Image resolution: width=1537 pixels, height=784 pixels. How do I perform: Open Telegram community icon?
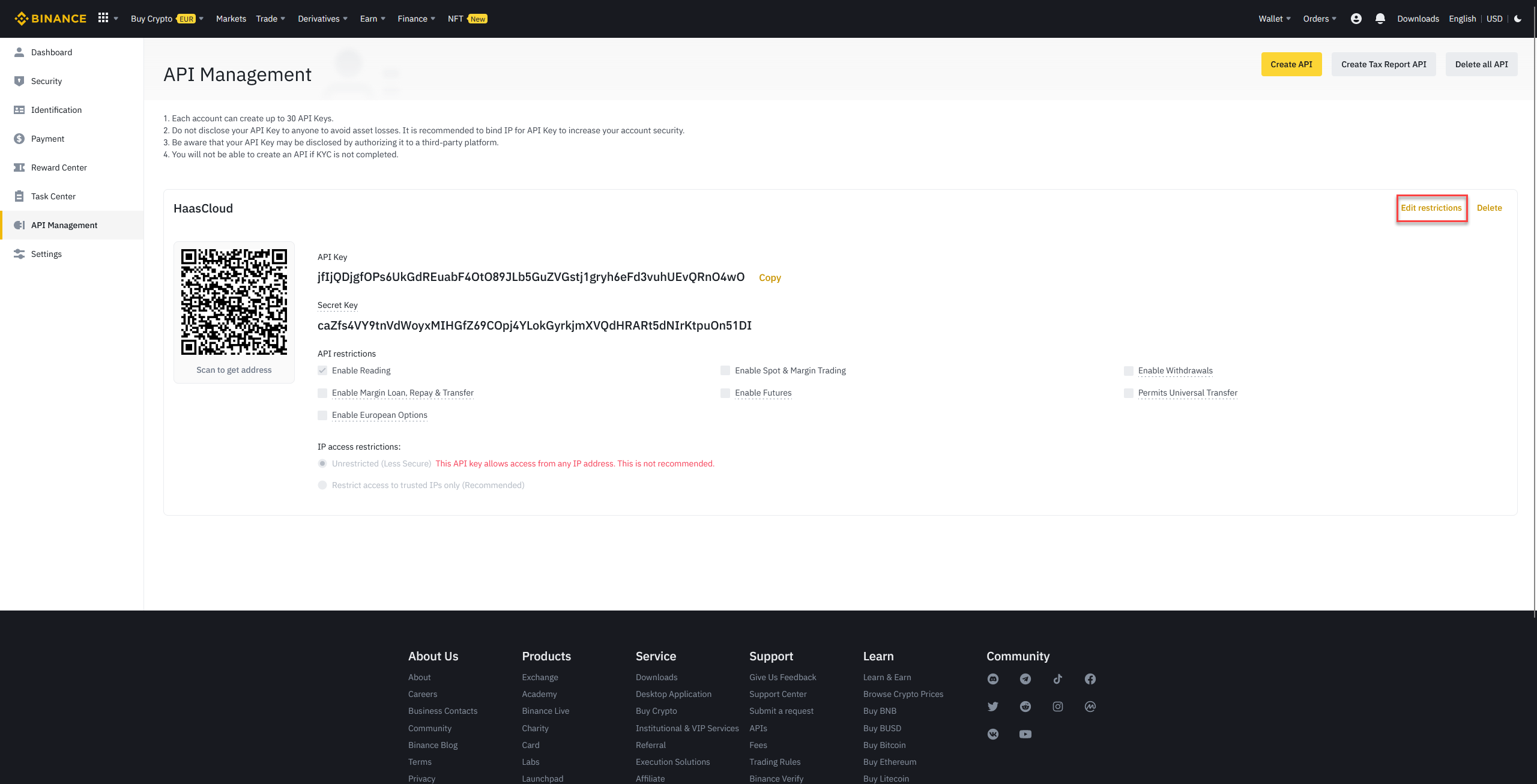click(x=1025, y=679)
